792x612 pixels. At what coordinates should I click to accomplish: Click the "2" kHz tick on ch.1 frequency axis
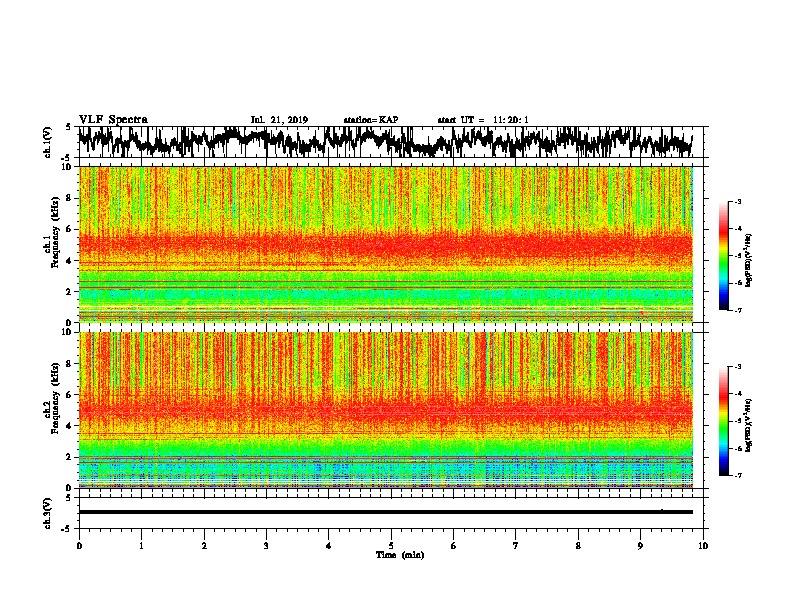point(69,291)
